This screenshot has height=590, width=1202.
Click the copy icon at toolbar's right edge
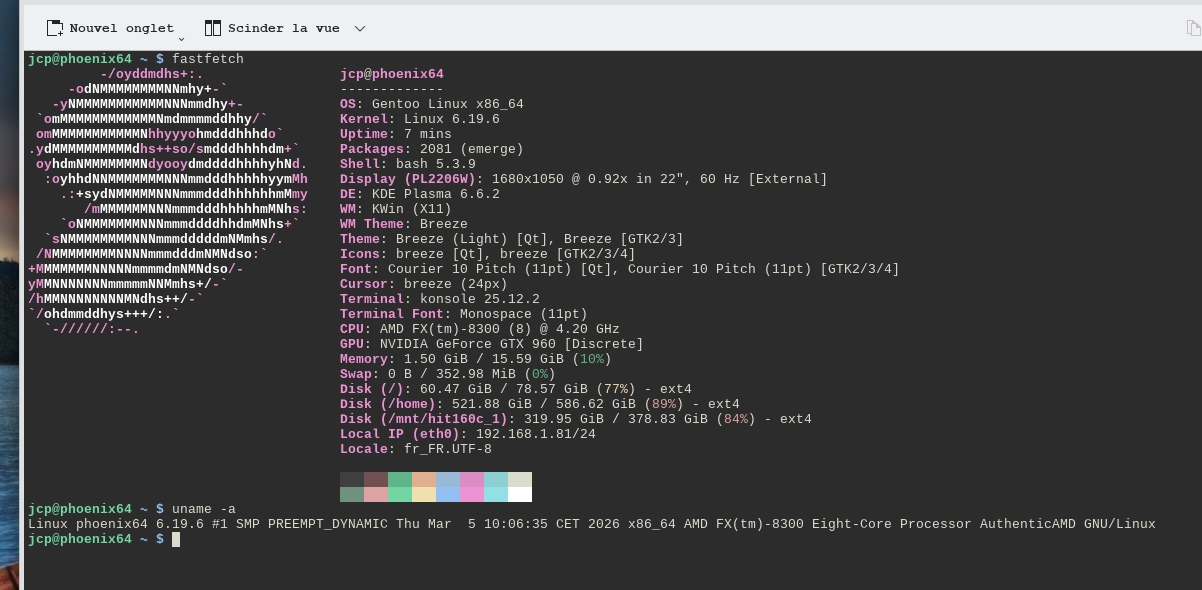click(1193, 29)
